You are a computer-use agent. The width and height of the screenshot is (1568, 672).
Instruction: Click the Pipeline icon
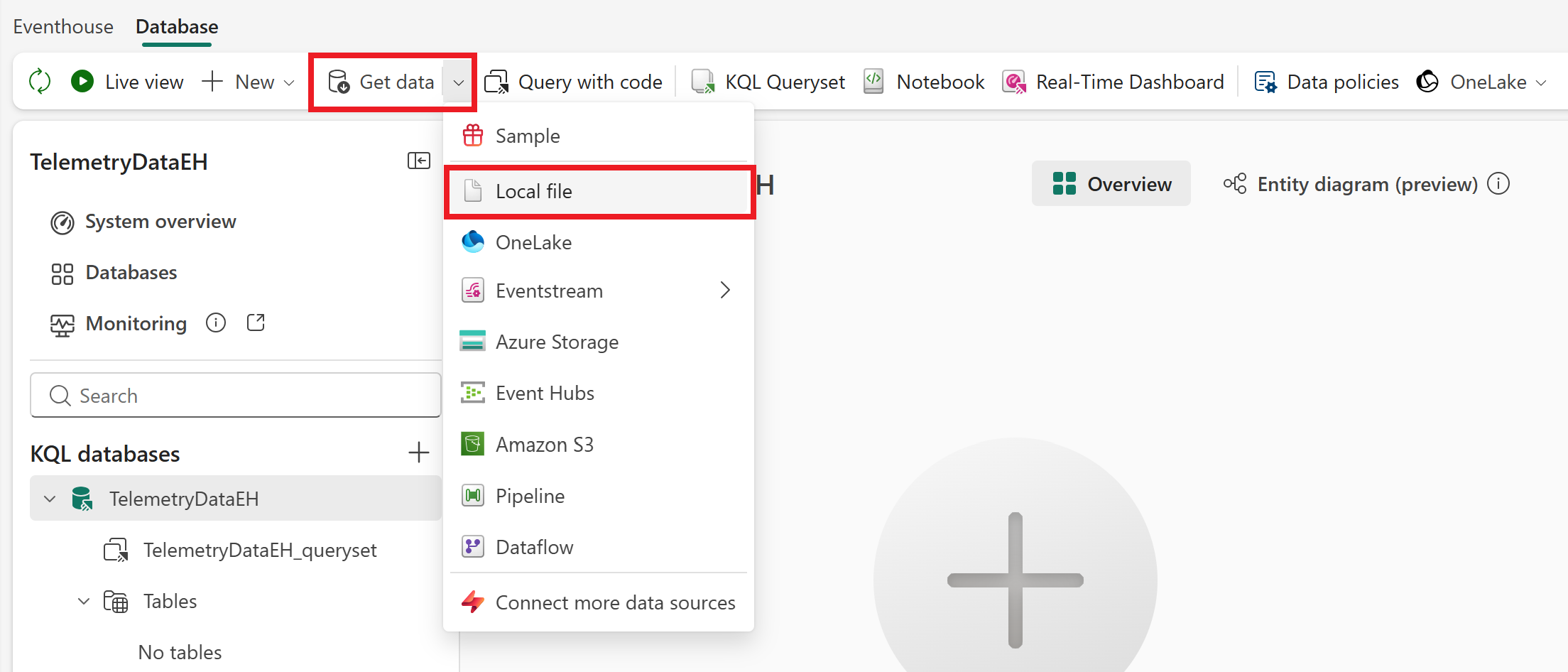(473, 496)
